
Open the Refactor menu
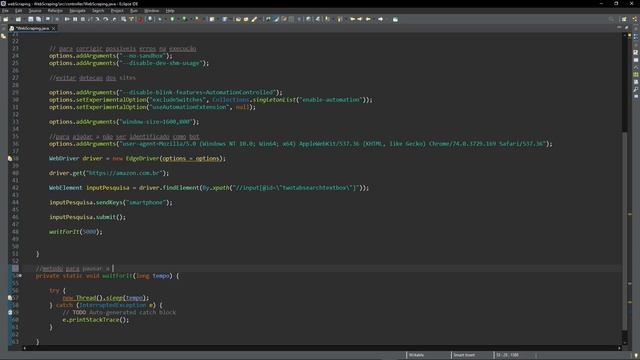click(x=55, y=11)
